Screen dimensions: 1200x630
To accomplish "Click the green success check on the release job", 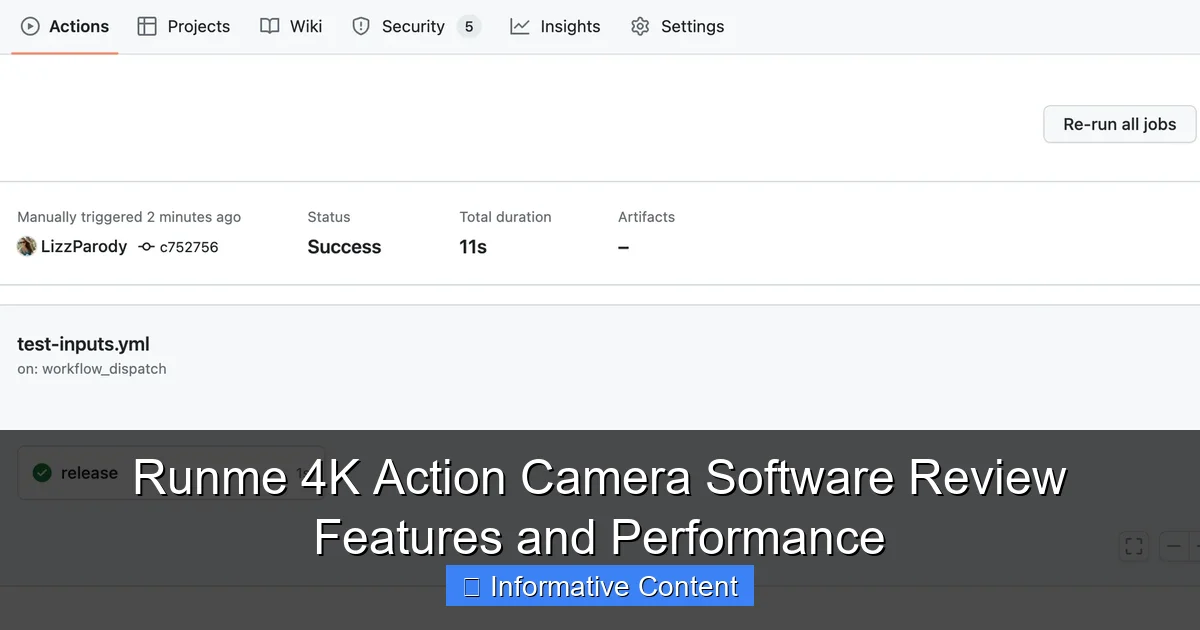I will [x=42, y=472].
